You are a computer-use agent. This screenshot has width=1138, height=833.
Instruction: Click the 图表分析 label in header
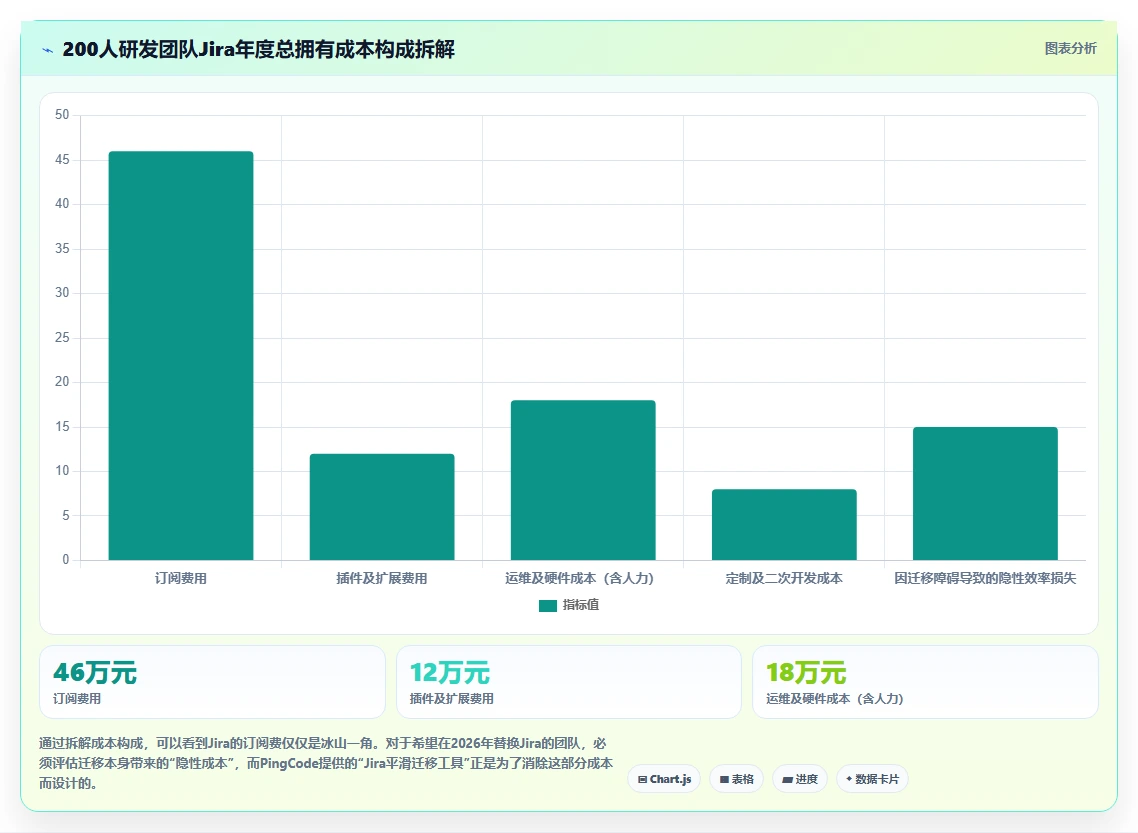[x=1071, y=49]
